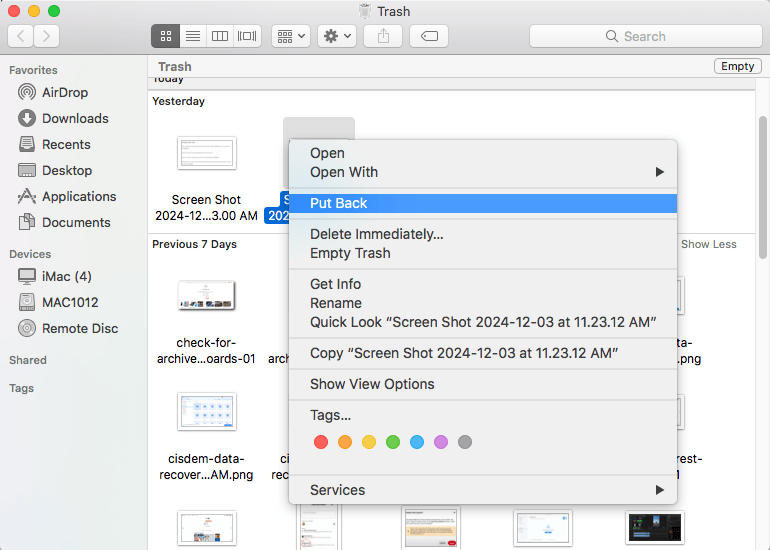Viewport: 770px width, 550px height.
Task: Switch to list view
Action: point(193,36)
